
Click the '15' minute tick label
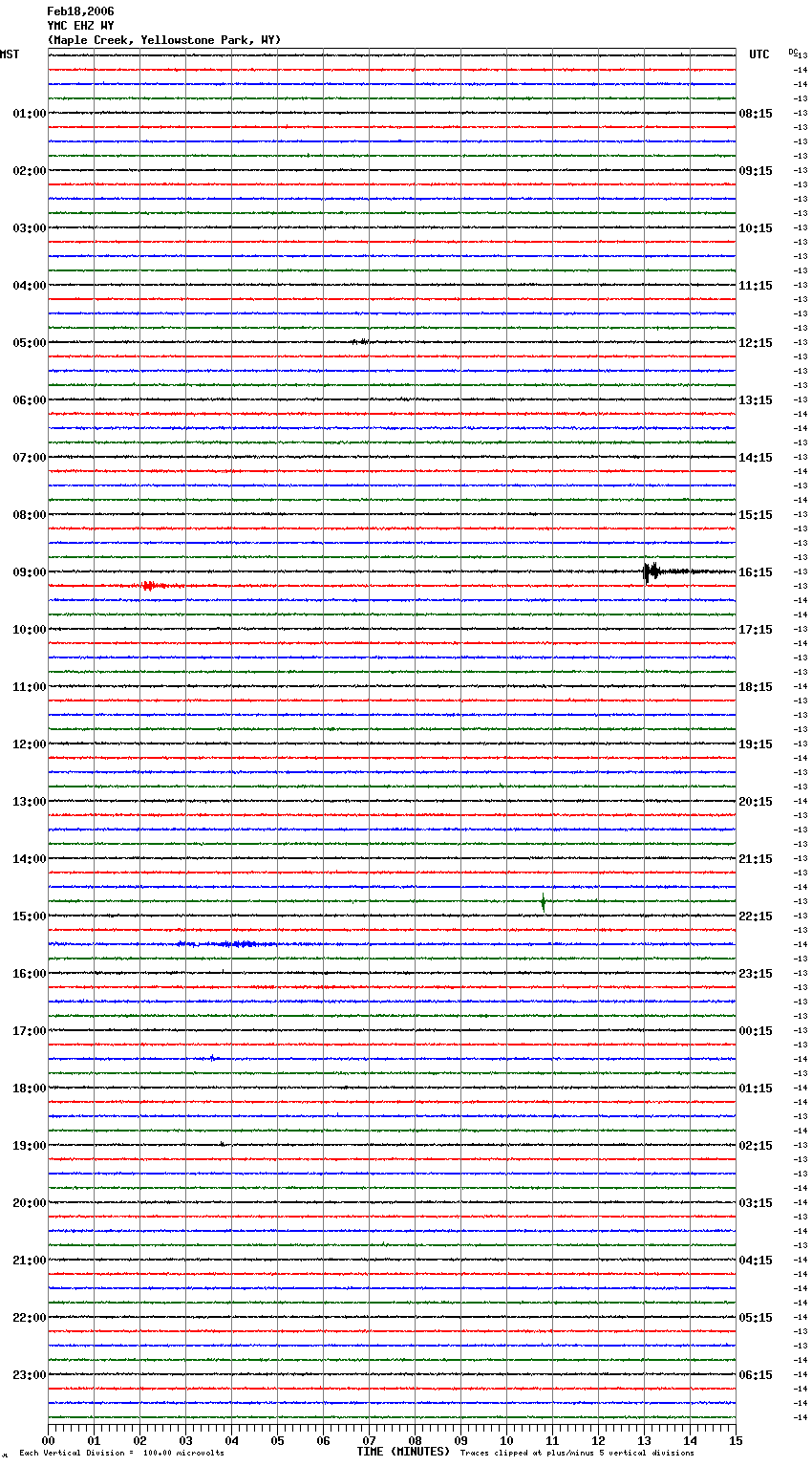tap(736, 1440)
